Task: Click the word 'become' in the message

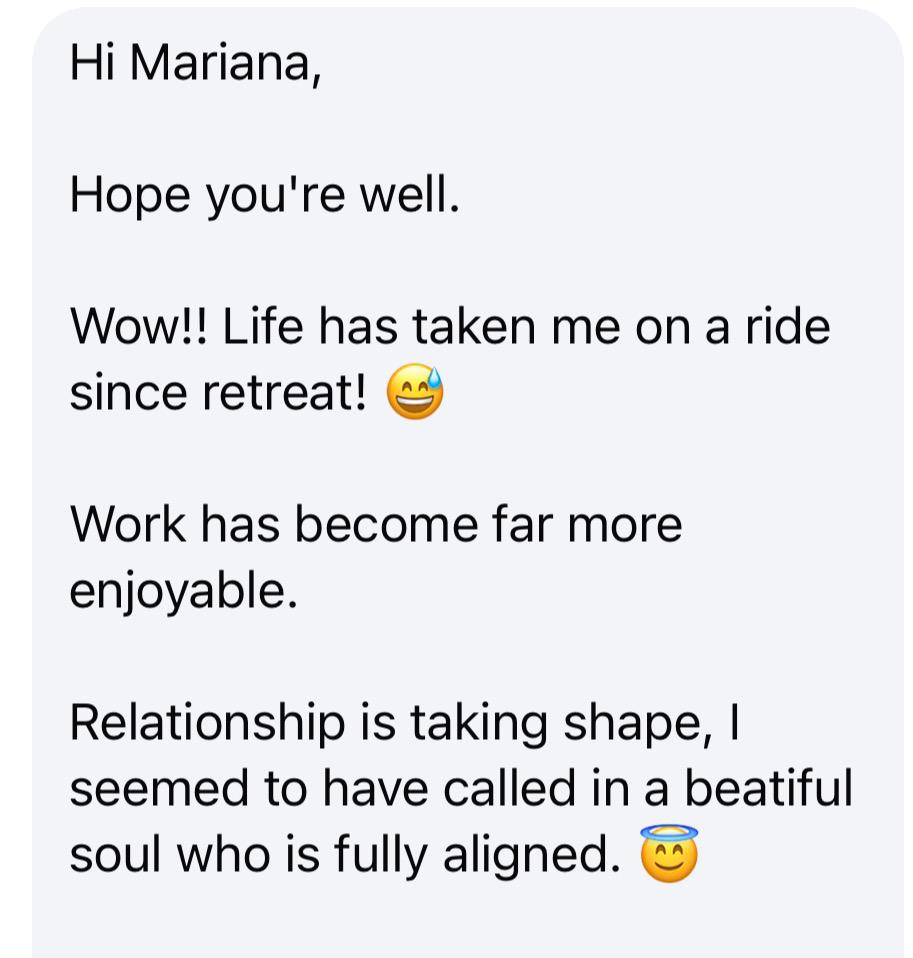Action: click(386, 524)
